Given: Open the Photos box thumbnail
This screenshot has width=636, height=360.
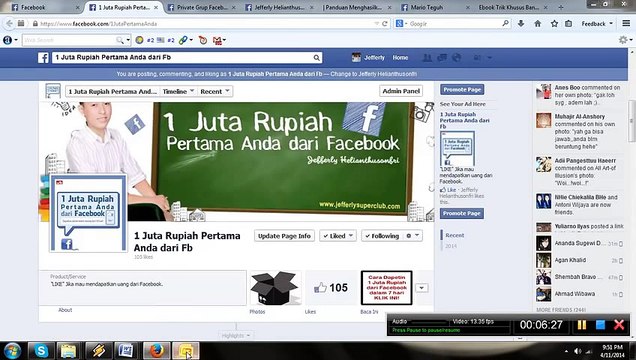Looking at the screenshot, I should pyautogui.click(x=275, y=288).
